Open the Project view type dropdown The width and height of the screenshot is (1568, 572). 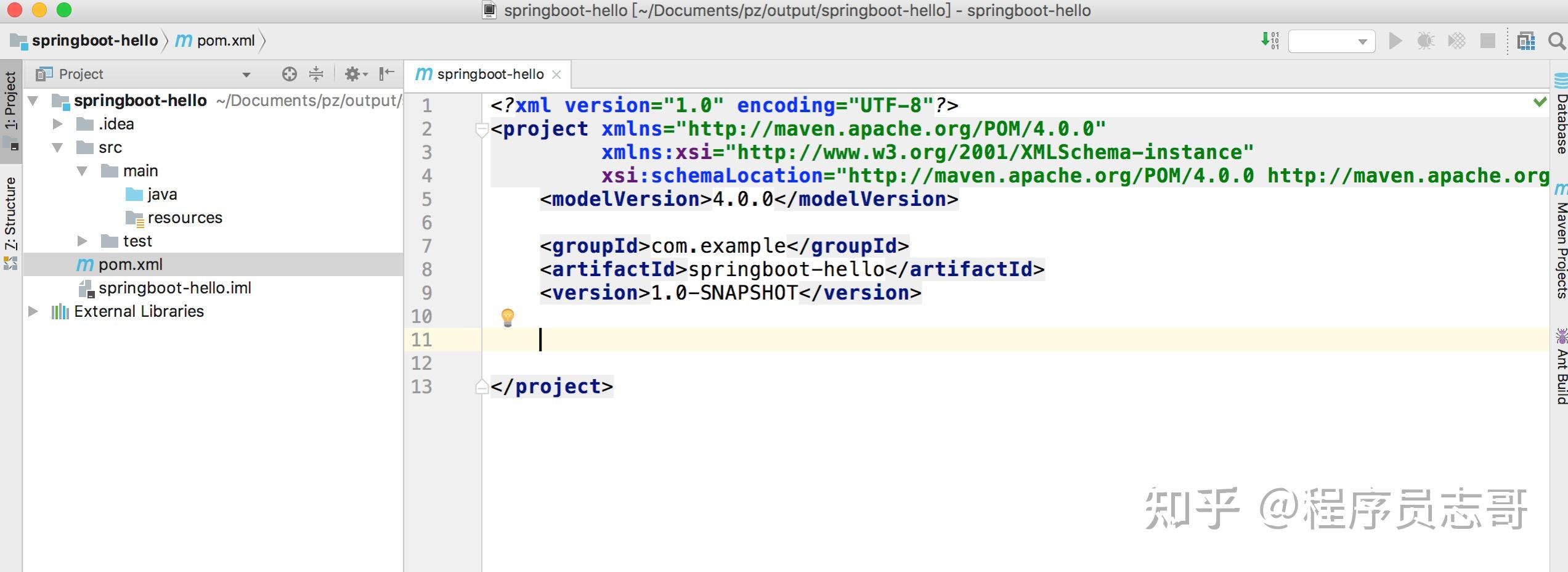click(x=246, y=75)
